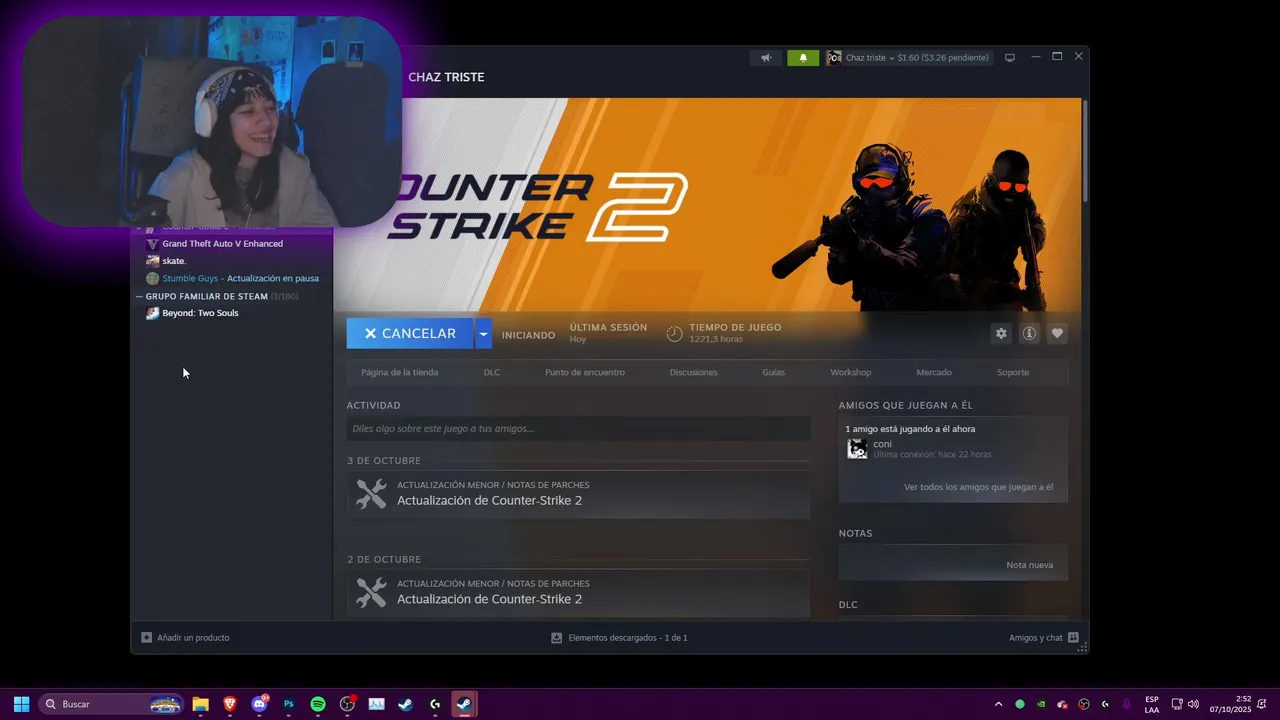Click the Counter-Strike 2 banner image
This screenshot has width=1280, height=720.
tap(707, 205)
